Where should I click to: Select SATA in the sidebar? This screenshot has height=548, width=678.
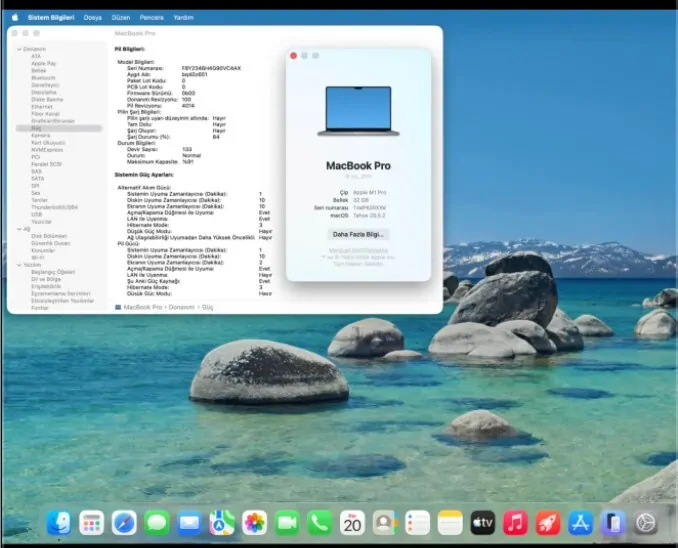coord(38,179)
